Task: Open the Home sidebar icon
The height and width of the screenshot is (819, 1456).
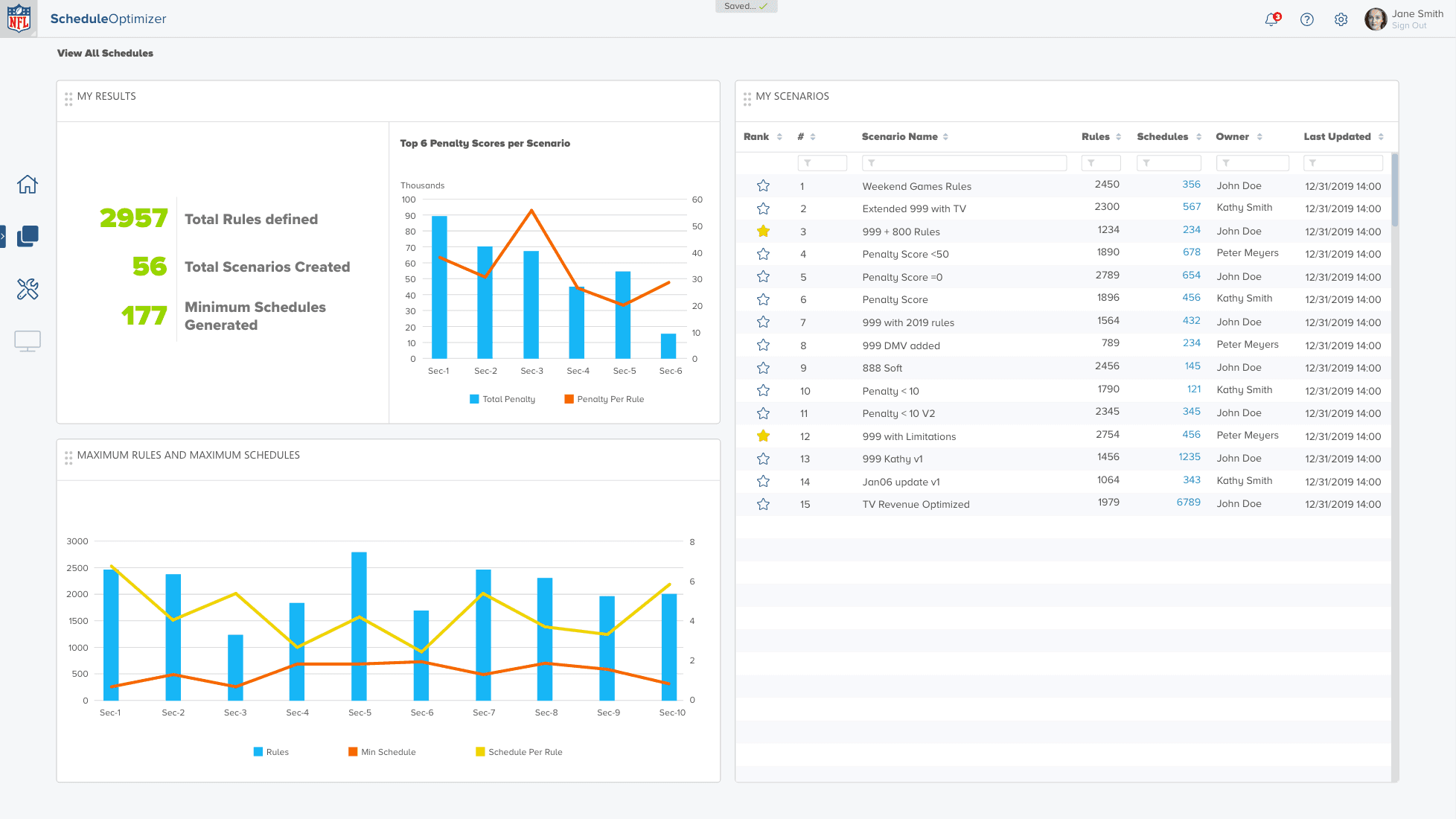Action: (28, 184)
